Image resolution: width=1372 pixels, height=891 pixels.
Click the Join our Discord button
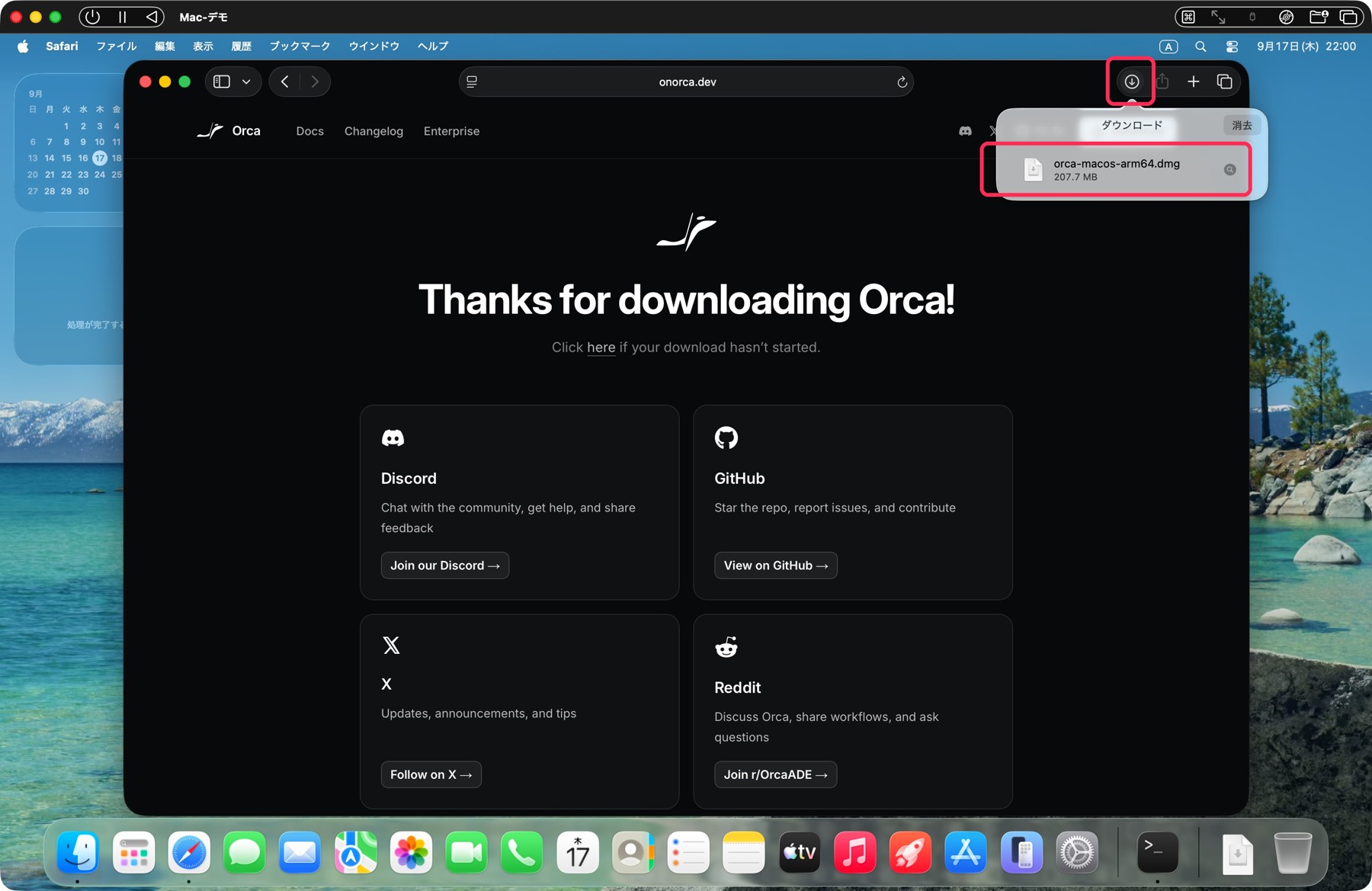[x=445, y=566]
